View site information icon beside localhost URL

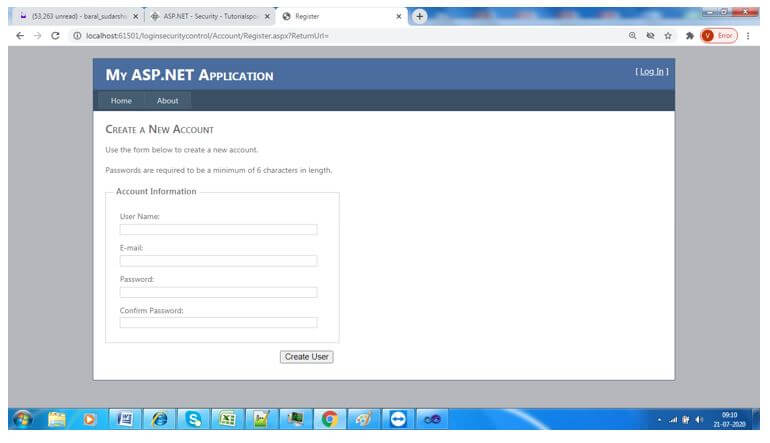[77, 36]
